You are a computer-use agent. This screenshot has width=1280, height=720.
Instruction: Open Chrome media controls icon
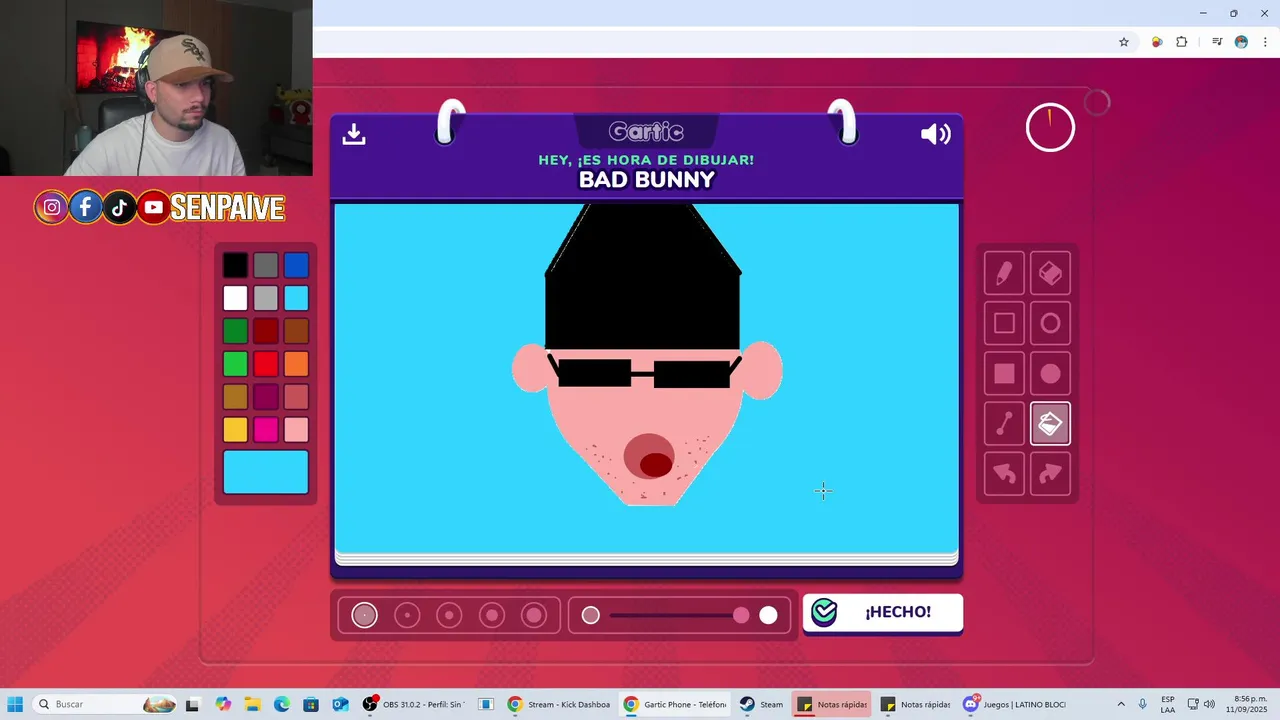(1217, 42)
